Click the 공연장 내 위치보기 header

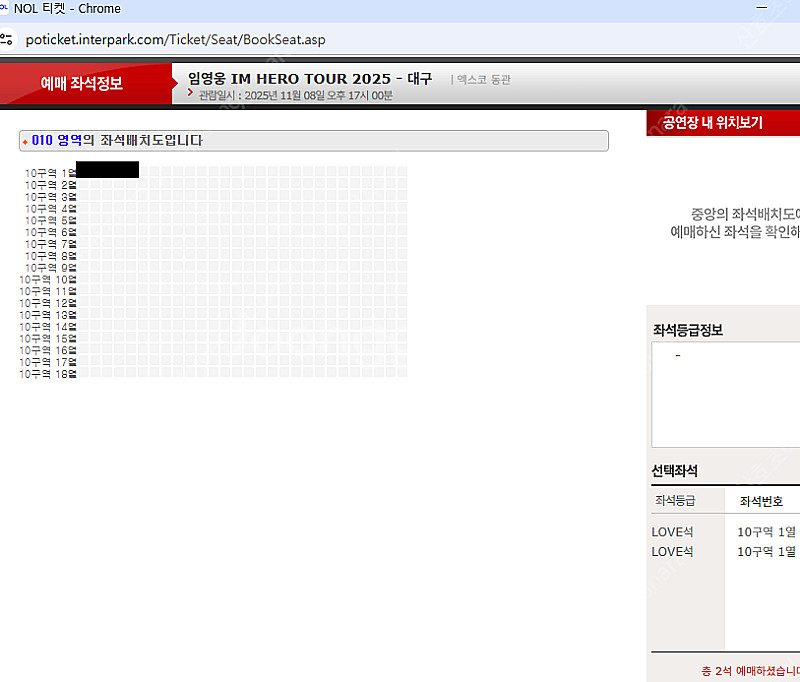(712, 122)
